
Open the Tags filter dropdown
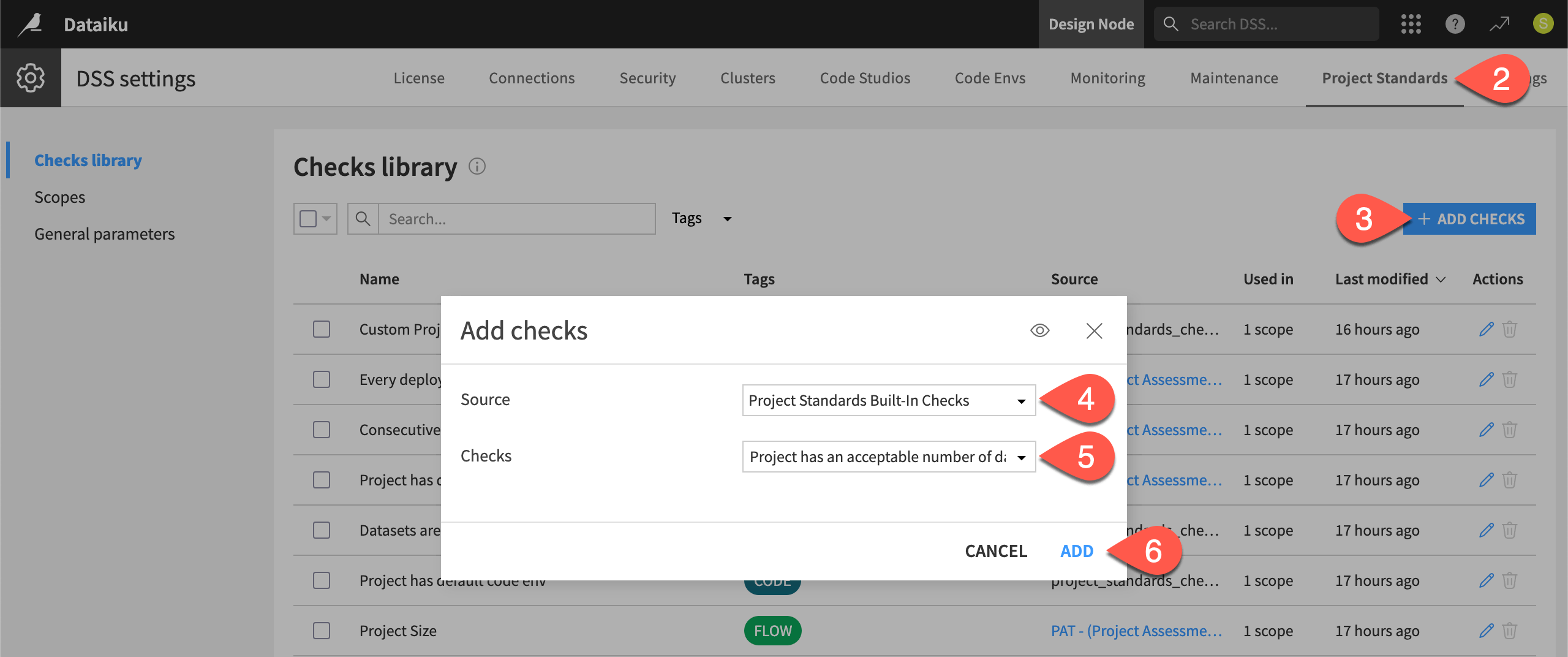click(x=702, y=218)
